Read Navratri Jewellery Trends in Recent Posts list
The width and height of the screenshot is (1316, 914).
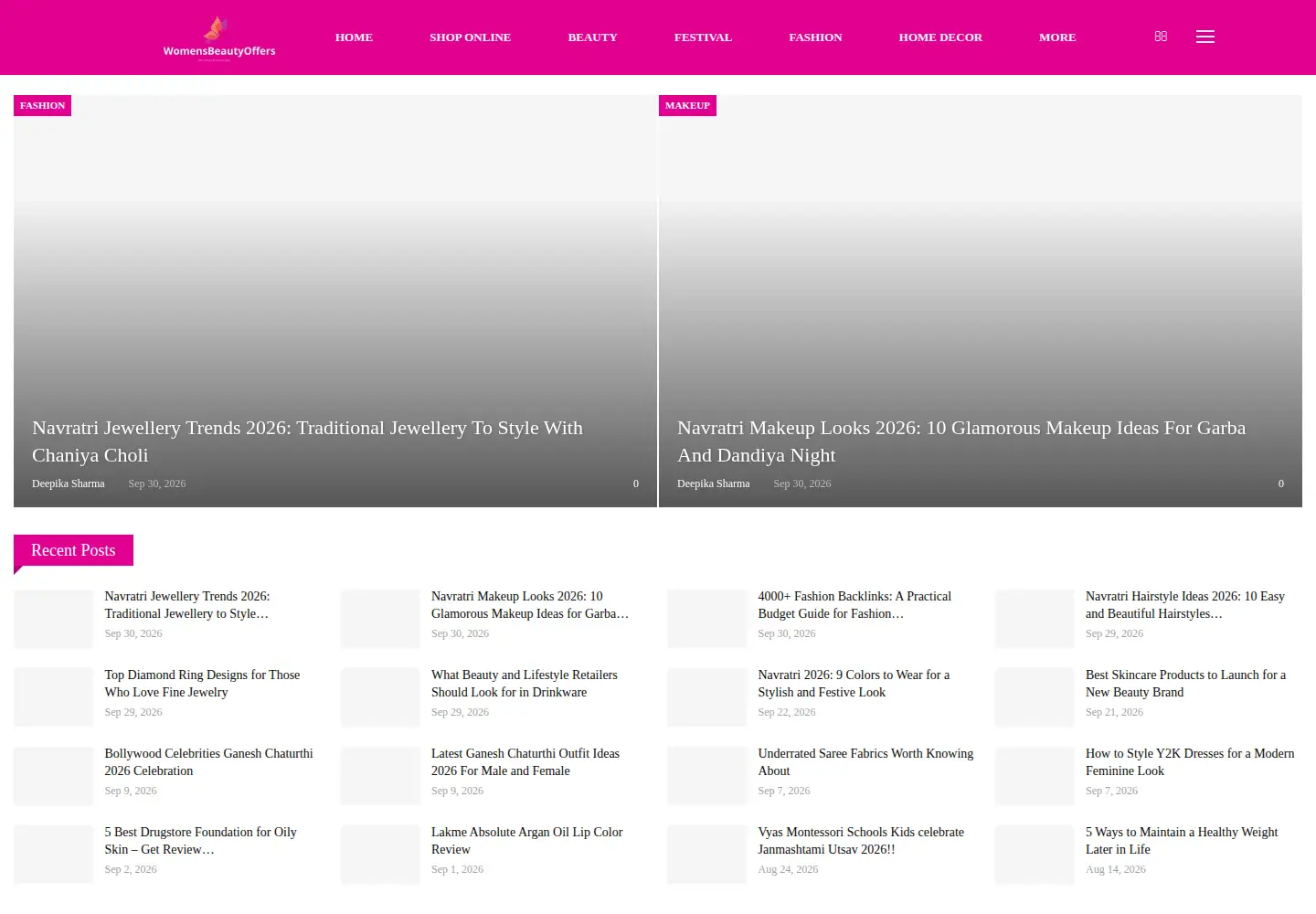(x=187, y=605)
